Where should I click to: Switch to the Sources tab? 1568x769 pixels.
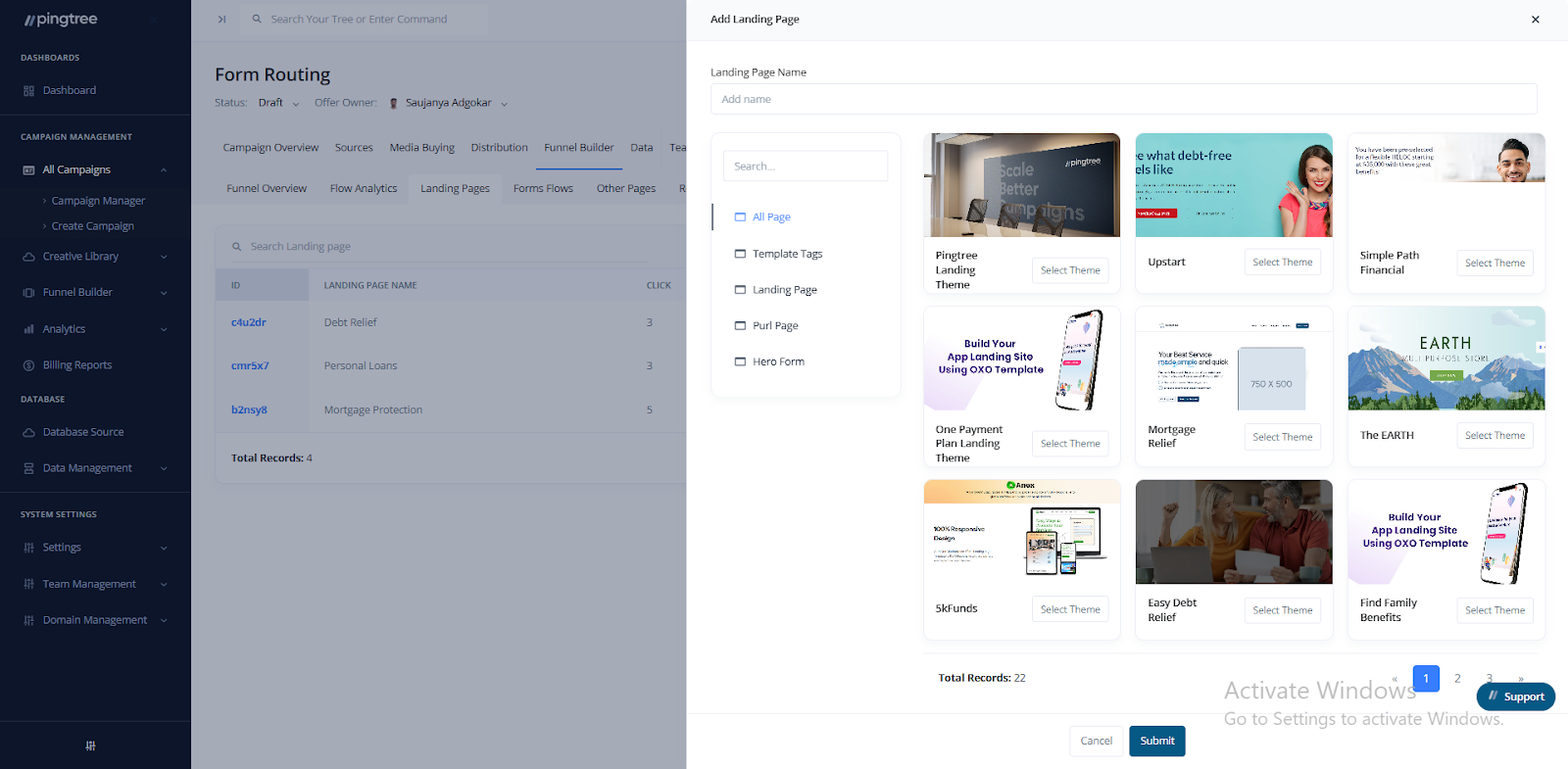(x=354, y=148)
